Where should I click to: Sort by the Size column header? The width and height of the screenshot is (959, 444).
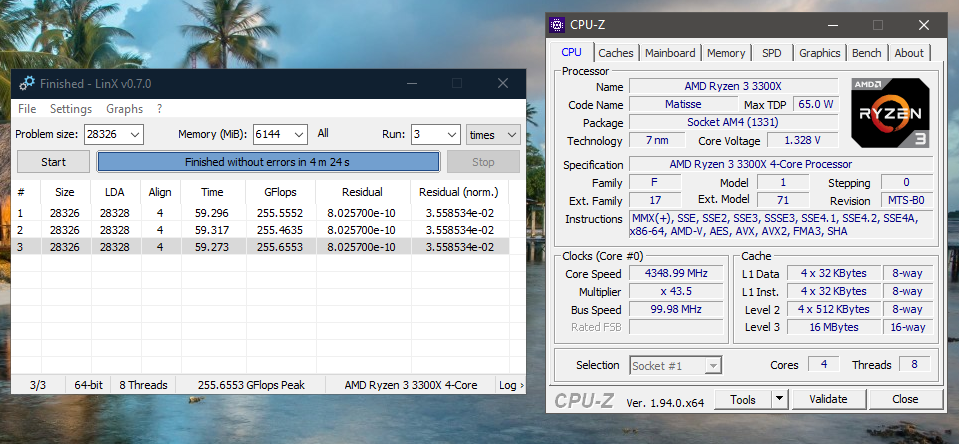pyautogui.click(x=65, y=192)
